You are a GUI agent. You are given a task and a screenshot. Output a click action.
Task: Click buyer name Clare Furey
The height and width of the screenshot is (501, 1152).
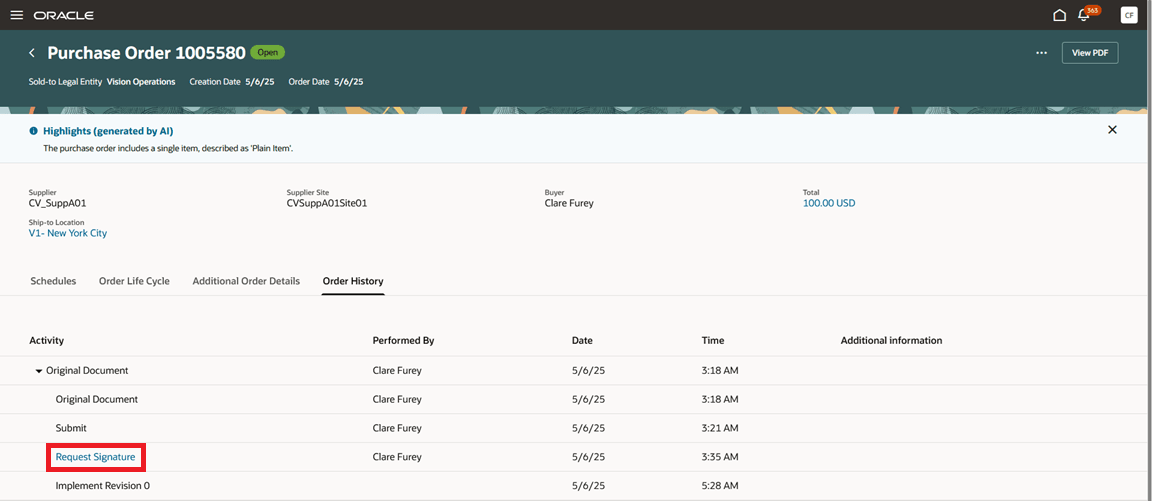pyautogui.click(x=569, y=203)
